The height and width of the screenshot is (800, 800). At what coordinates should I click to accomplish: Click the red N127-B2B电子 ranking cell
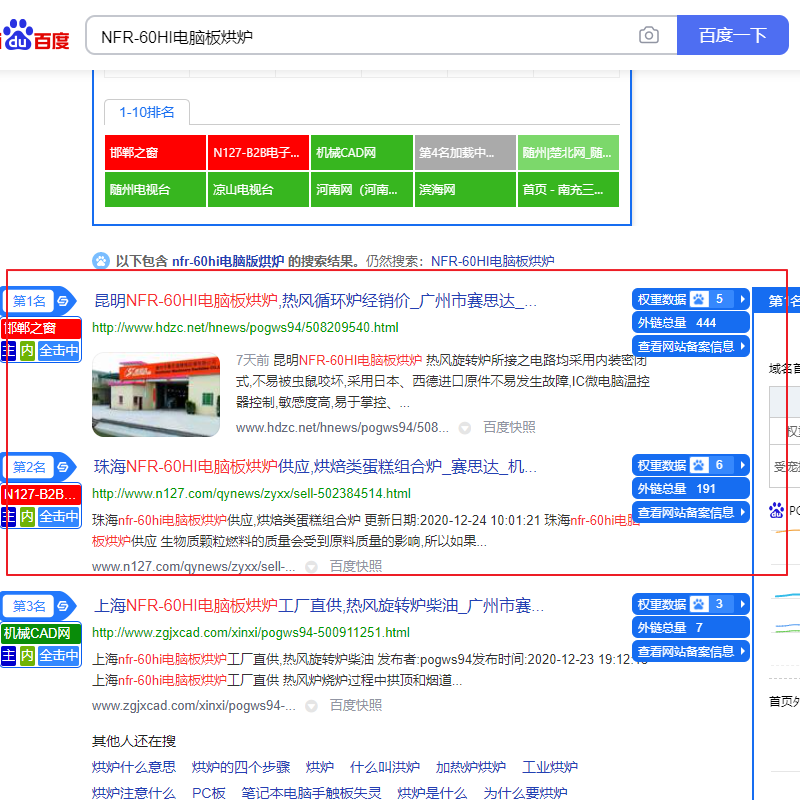[x=258, y=153]
